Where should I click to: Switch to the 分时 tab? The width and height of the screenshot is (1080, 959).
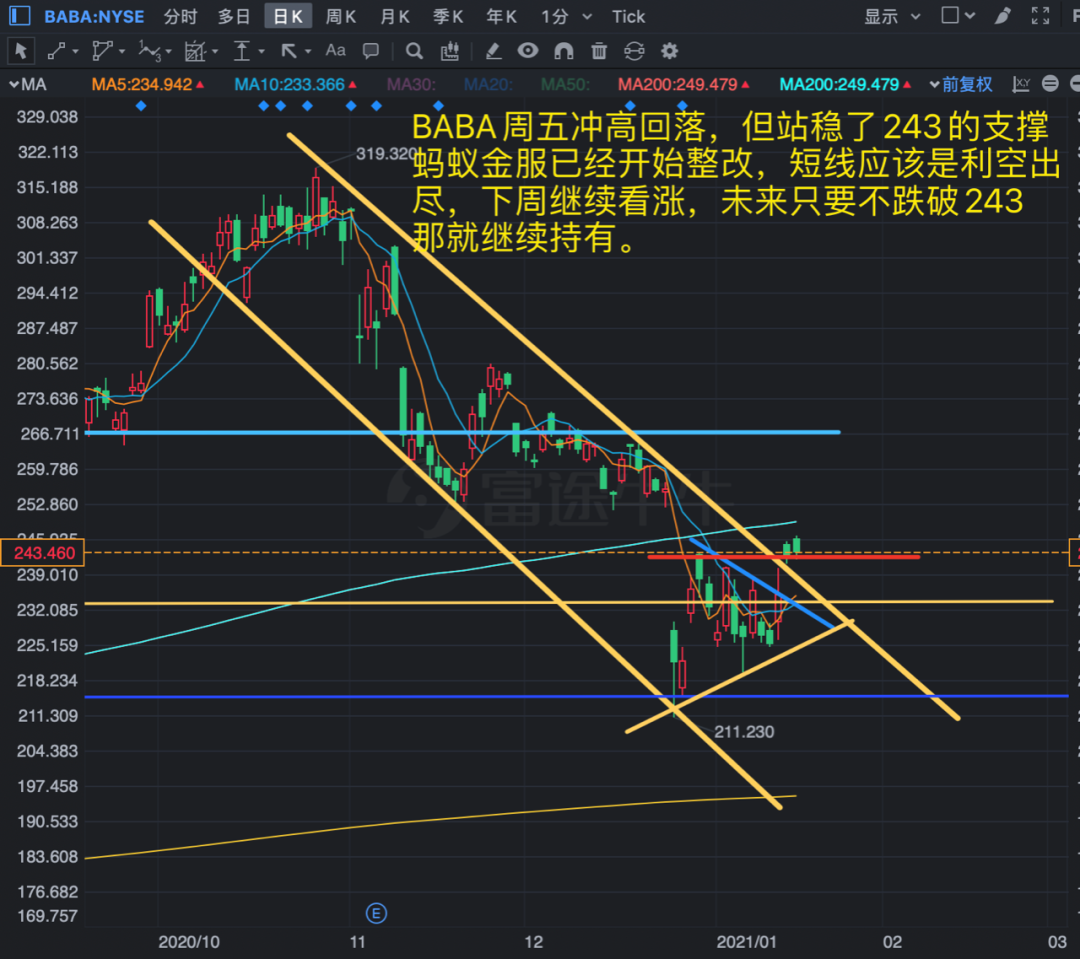pos(180,17)
